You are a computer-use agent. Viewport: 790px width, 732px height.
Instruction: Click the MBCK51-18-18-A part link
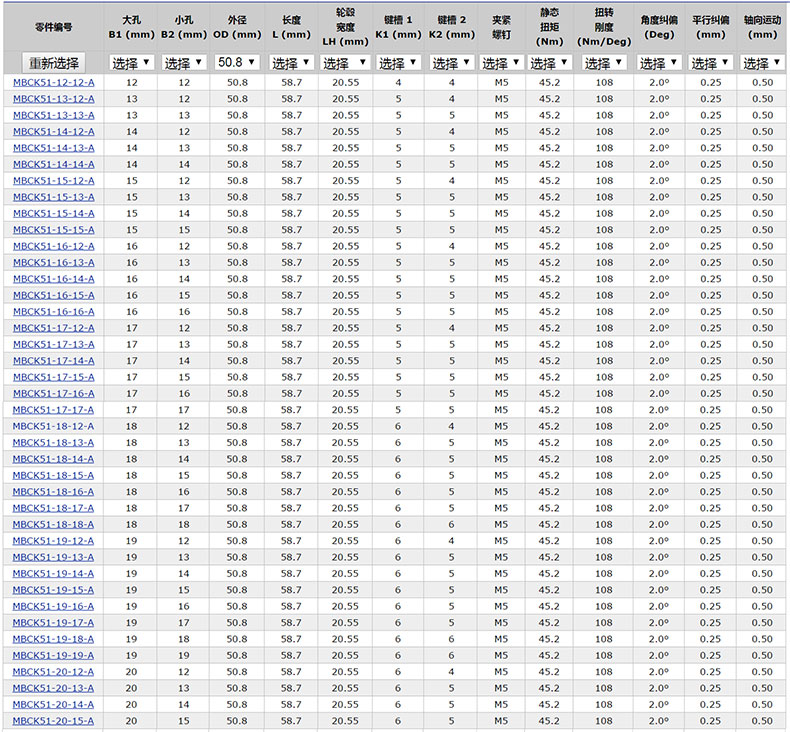click(54, 525)
